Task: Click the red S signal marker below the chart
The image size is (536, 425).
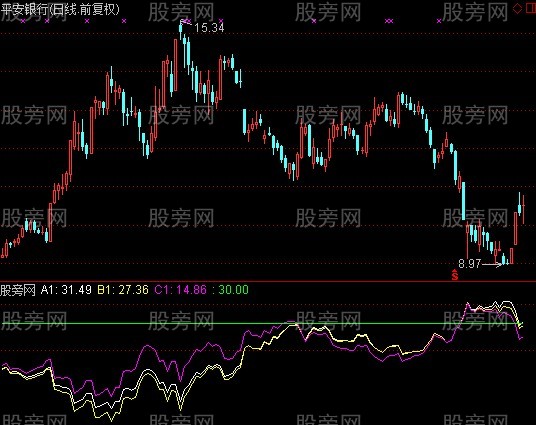Action: [455, 275]
